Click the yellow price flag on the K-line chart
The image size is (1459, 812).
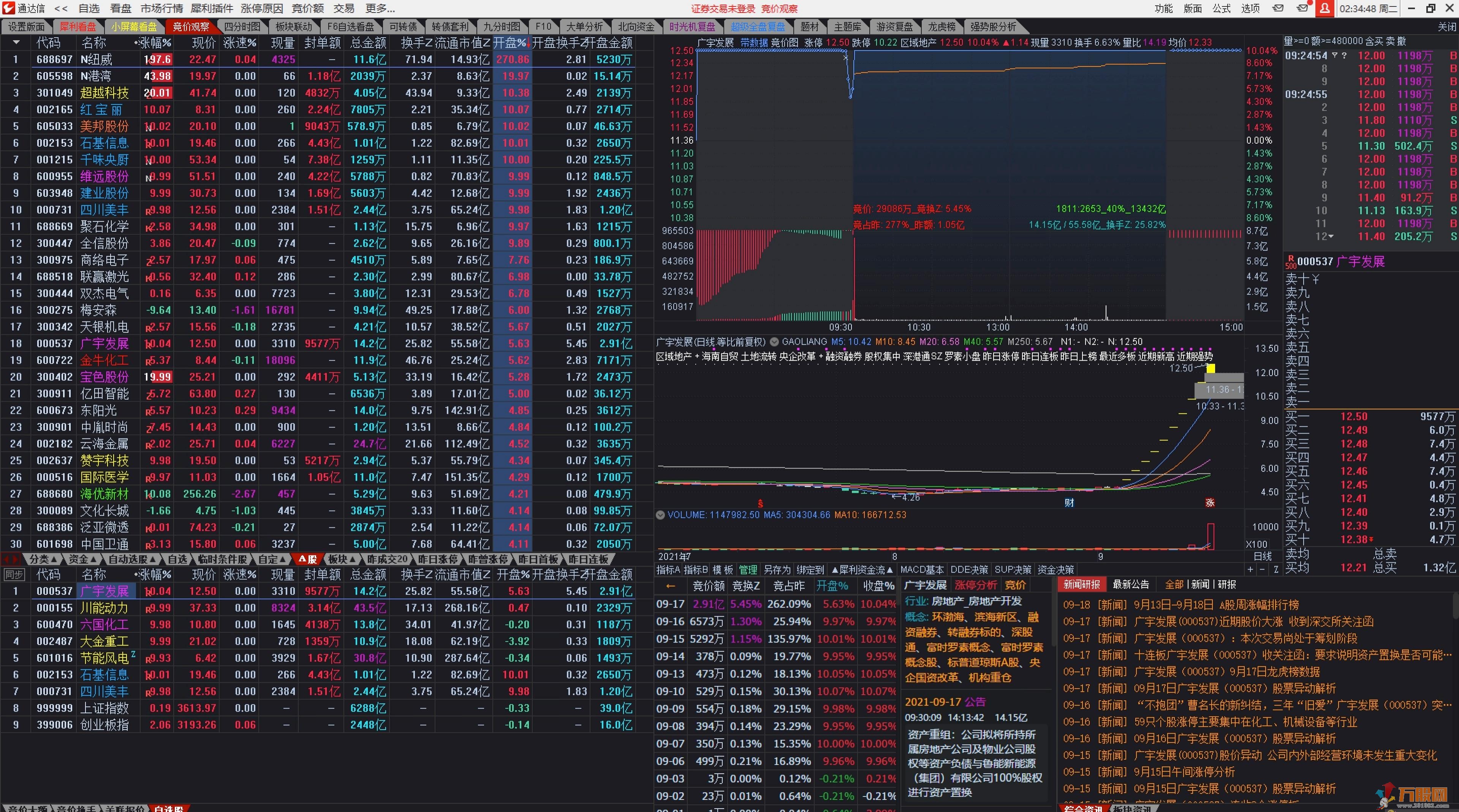1211,369
